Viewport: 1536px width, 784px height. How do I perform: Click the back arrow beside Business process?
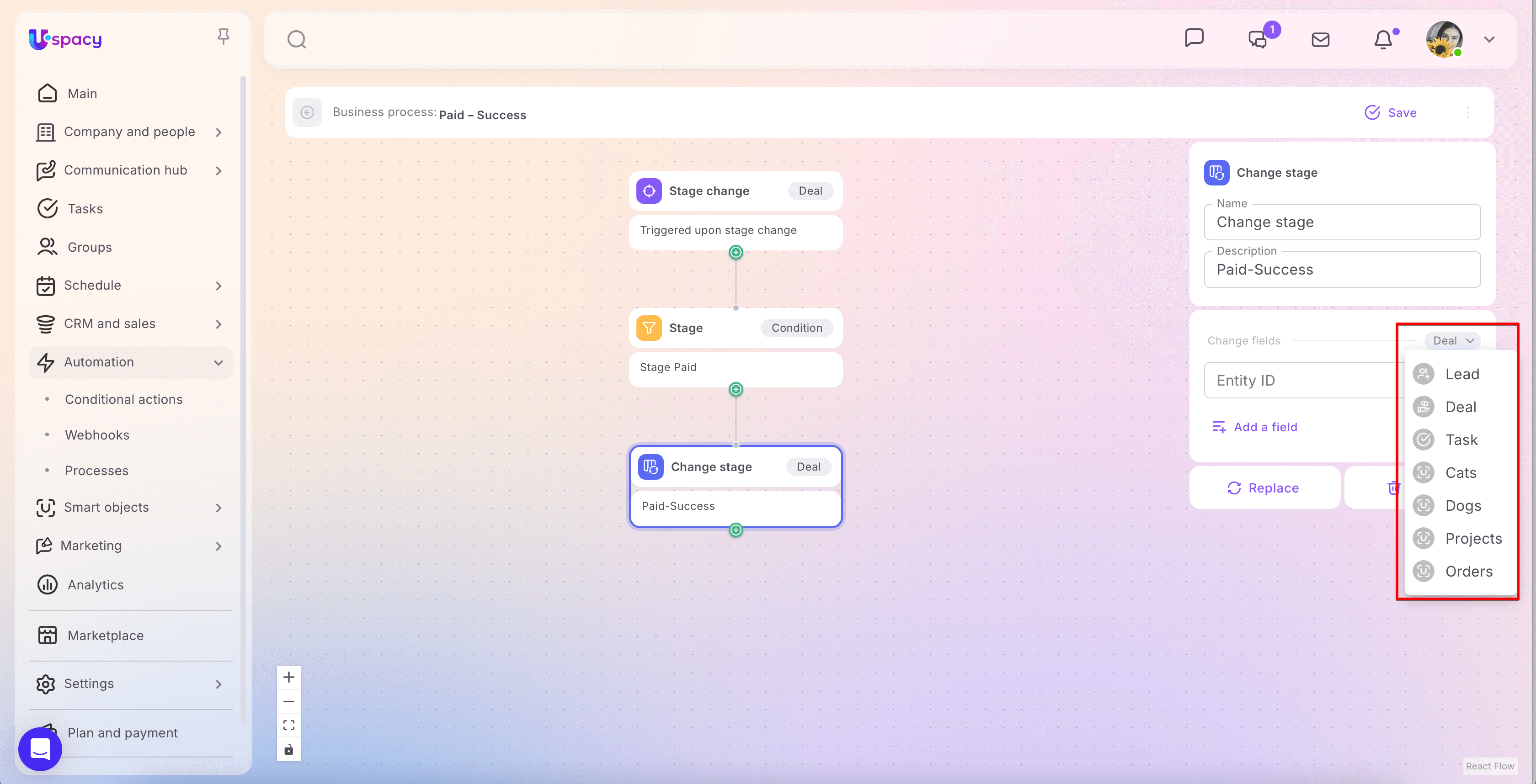(307, 112)
